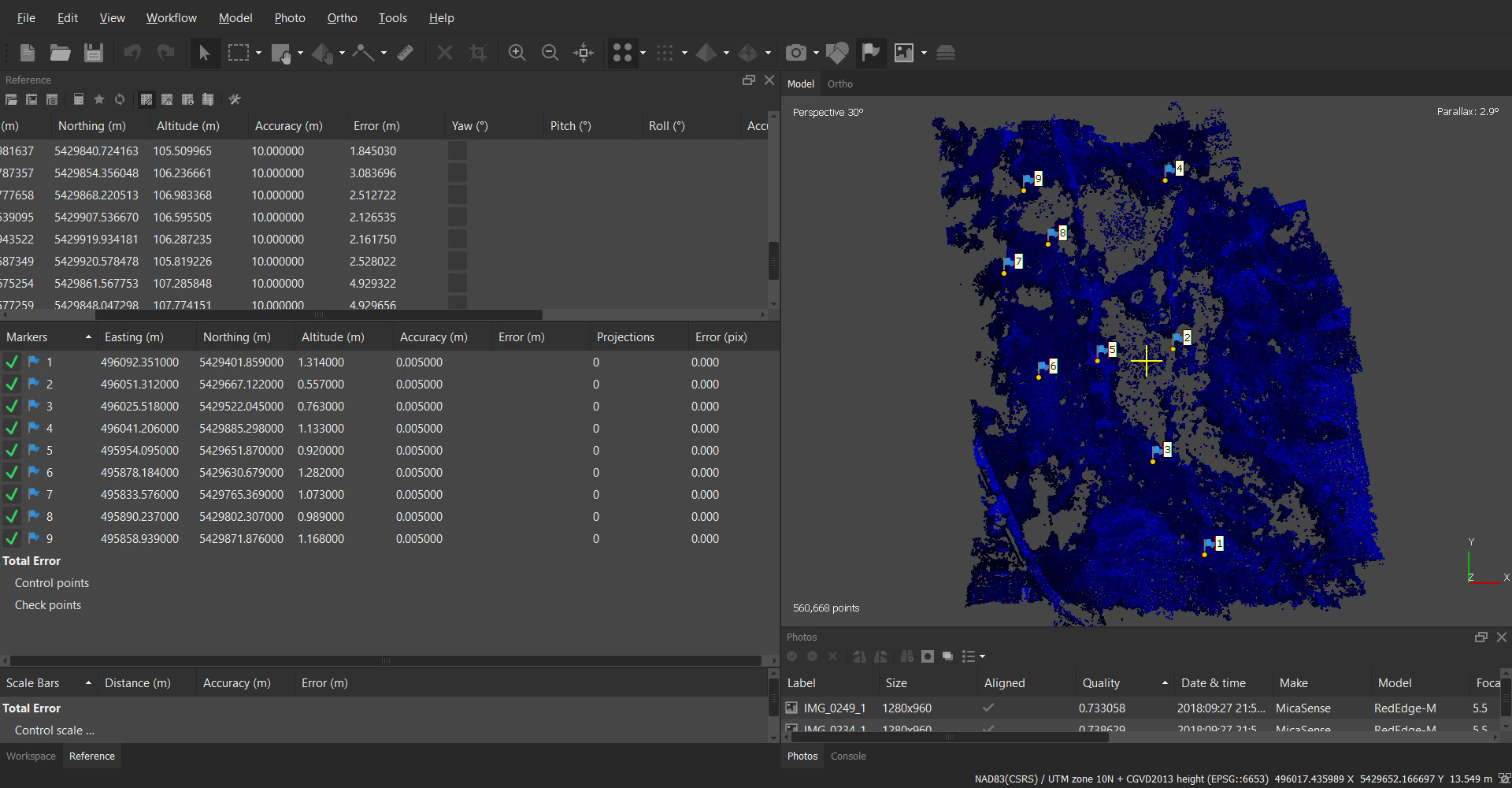Click the Show Markers flag icon

(x=870, y=53)
